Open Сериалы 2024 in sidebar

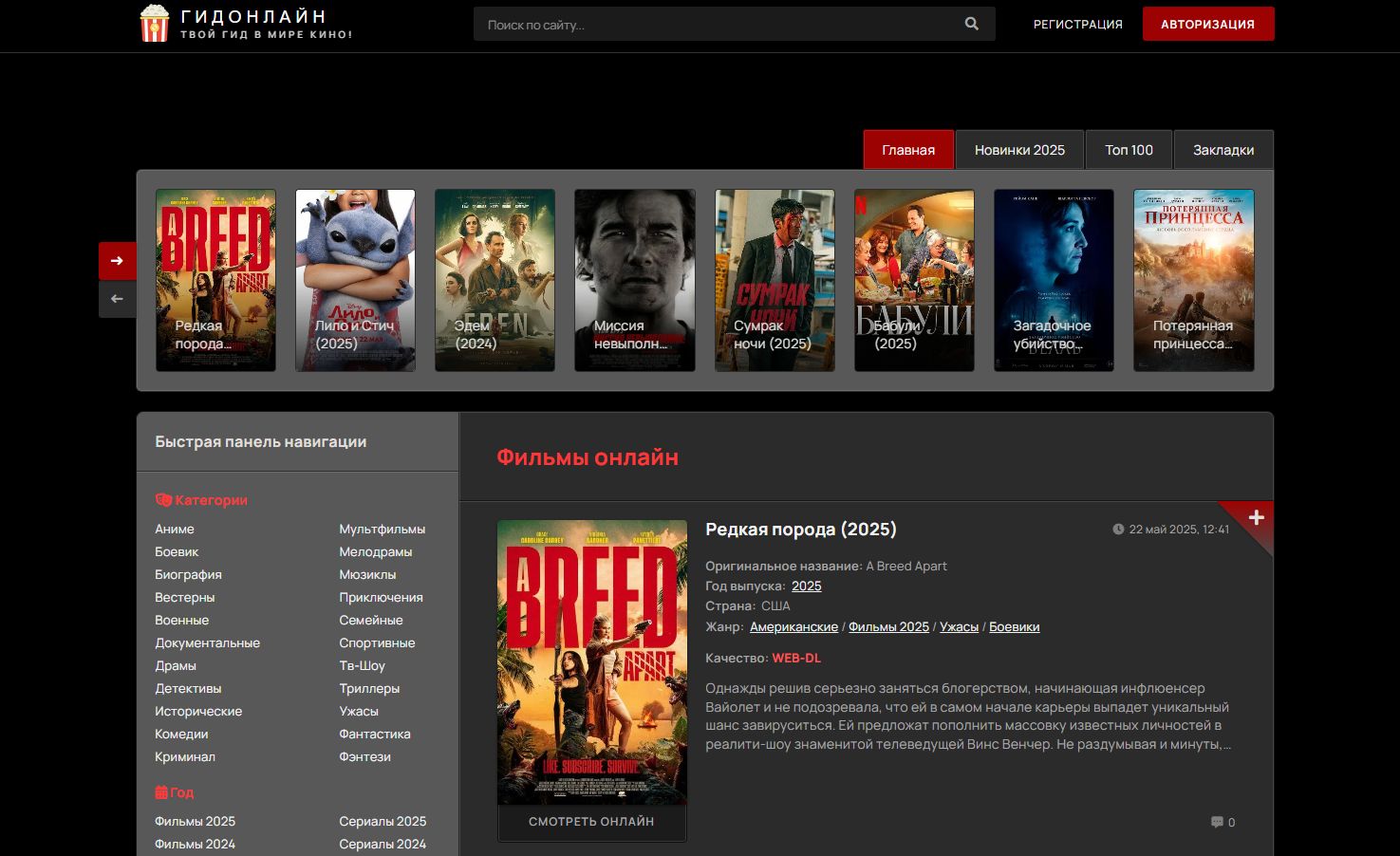click(383, 845)
